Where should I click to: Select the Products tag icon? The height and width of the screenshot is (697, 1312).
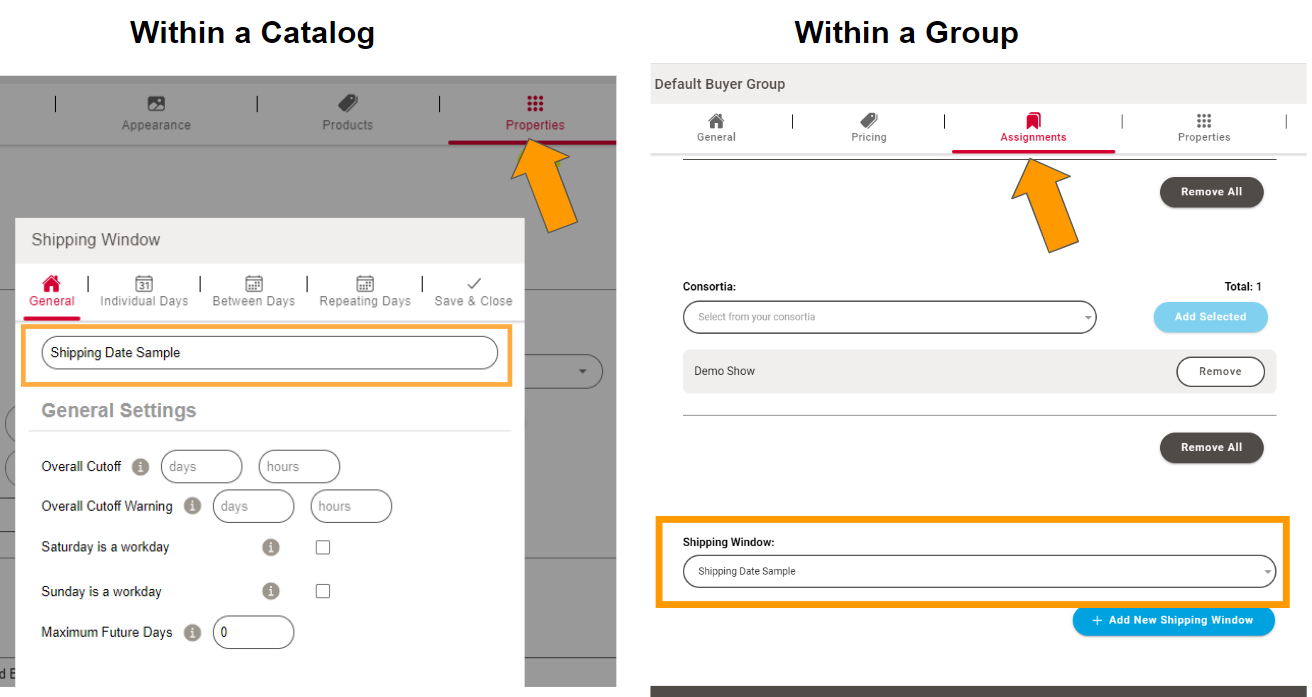coord(347,104)
